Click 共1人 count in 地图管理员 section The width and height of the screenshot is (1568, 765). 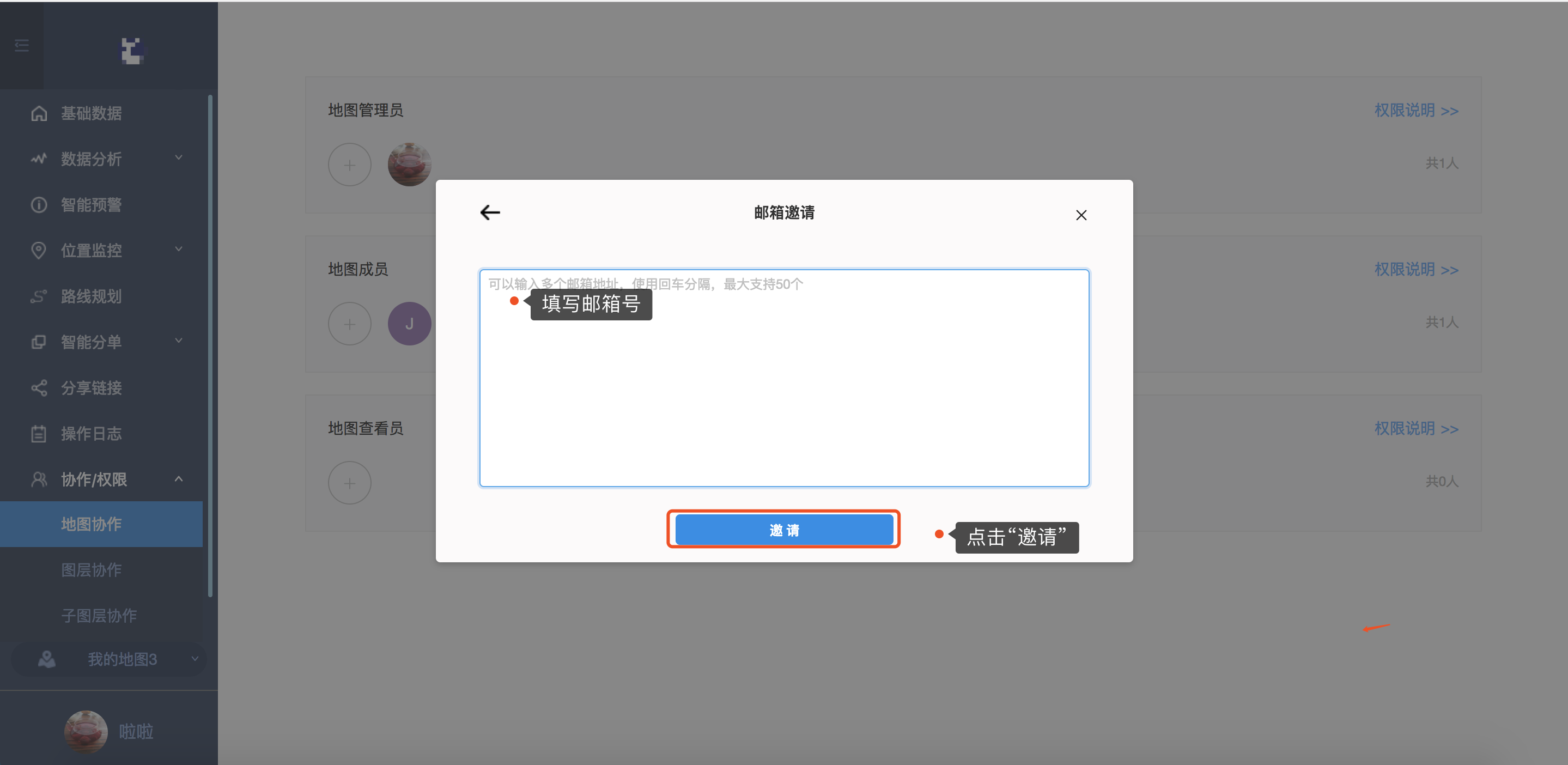click(x=1442, y=163)
